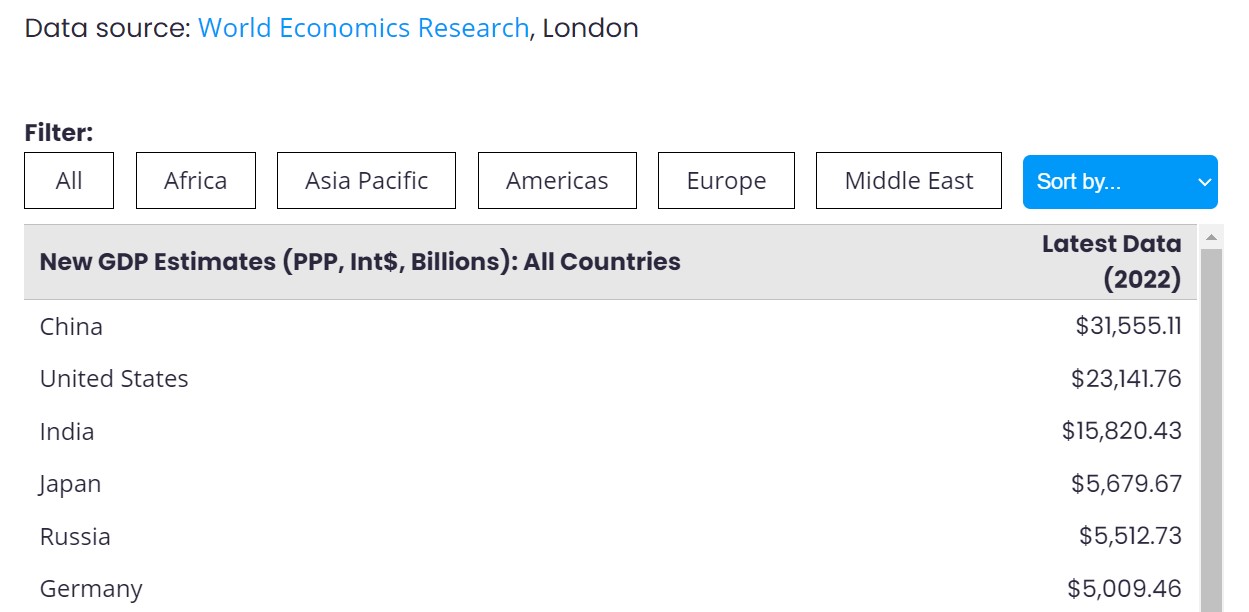The height and width of the screenshot is (612, 1249).
Task: Filter countries by Asia Pacific
Action: tap(366, 181)
